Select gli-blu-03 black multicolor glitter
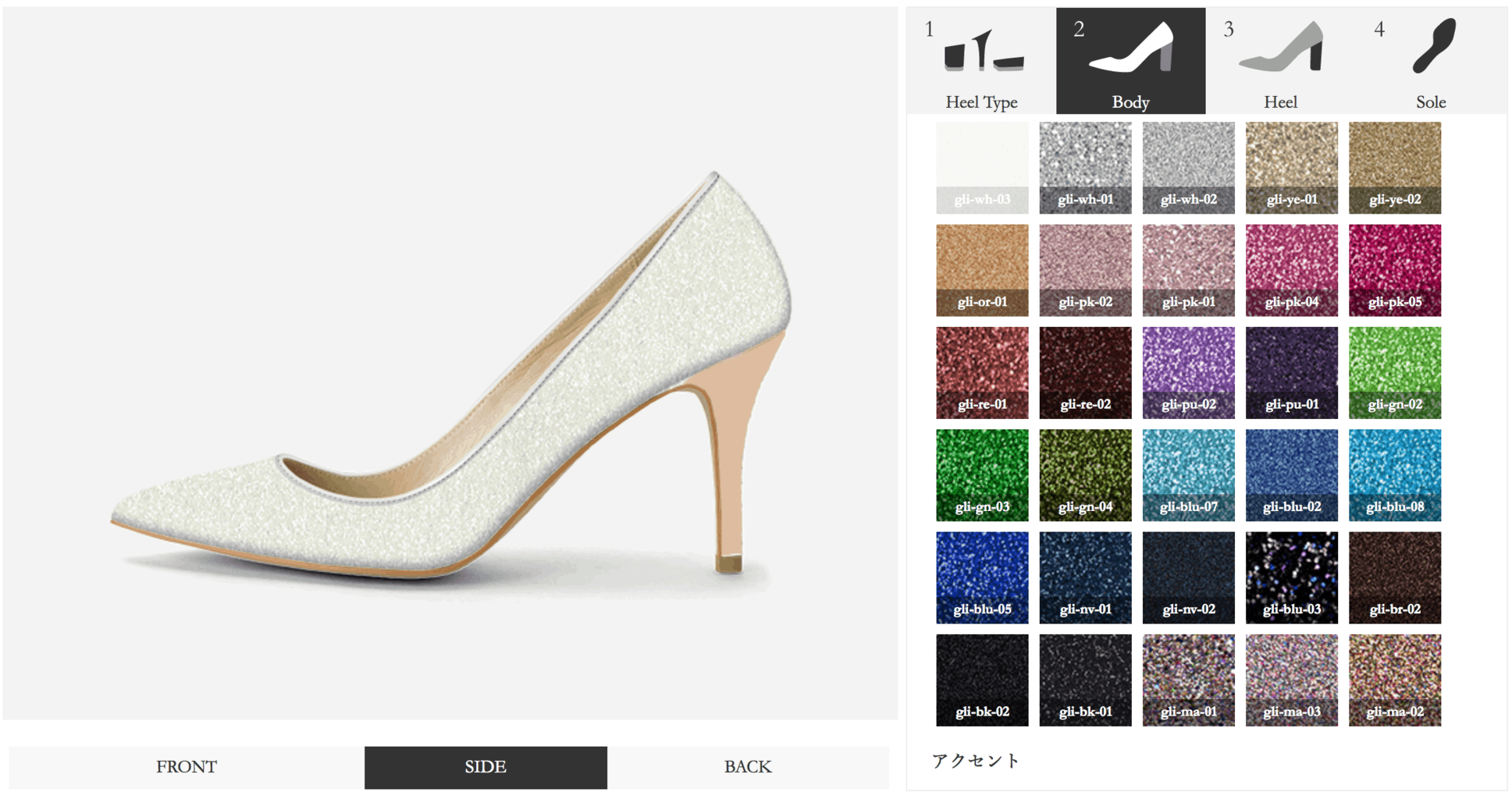Screen dimensions: 1512x799 [1291, 577]
